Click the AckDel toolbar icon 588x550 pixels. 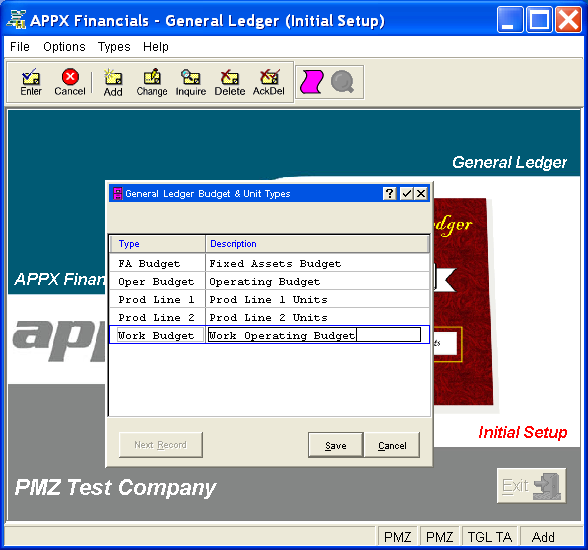pyautogui.click(x=268, y=82)
